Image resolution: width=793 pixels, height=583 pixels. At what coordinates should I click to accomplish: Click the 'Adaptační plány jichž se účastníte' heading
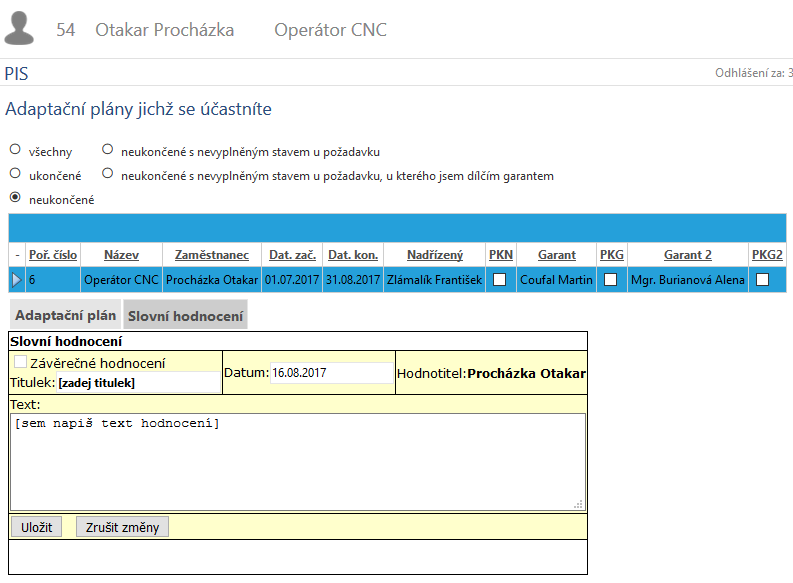(139, 109)
